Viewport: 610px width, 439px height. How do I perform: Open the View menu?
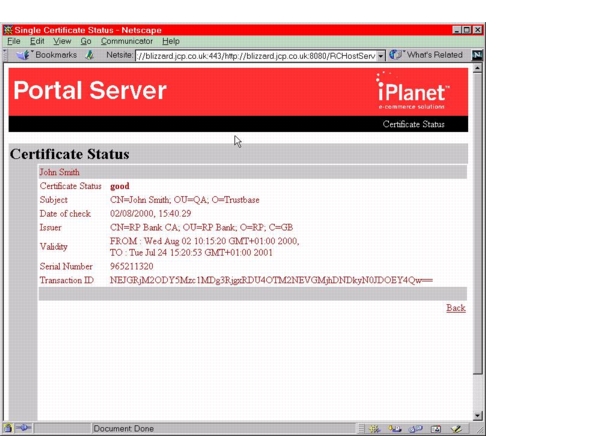pos(62,41)
